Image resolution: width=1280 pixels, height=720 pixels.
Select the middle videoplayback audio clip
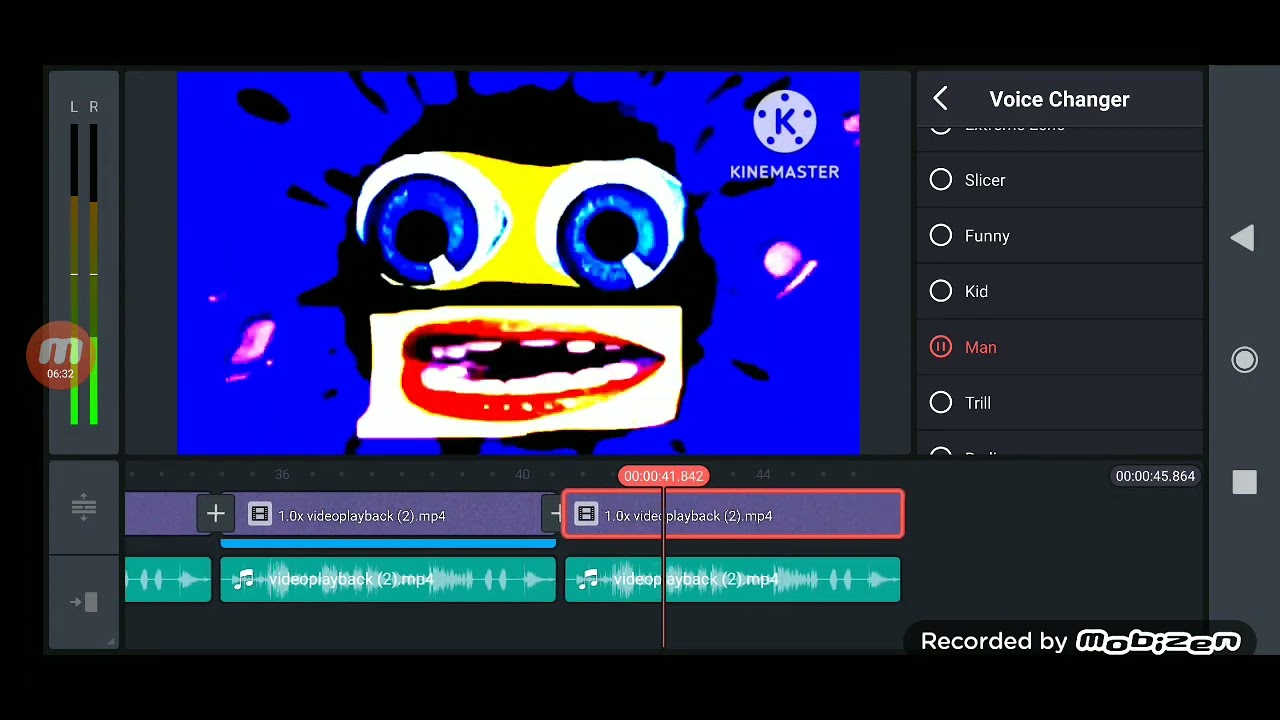[x=388, y=580]
